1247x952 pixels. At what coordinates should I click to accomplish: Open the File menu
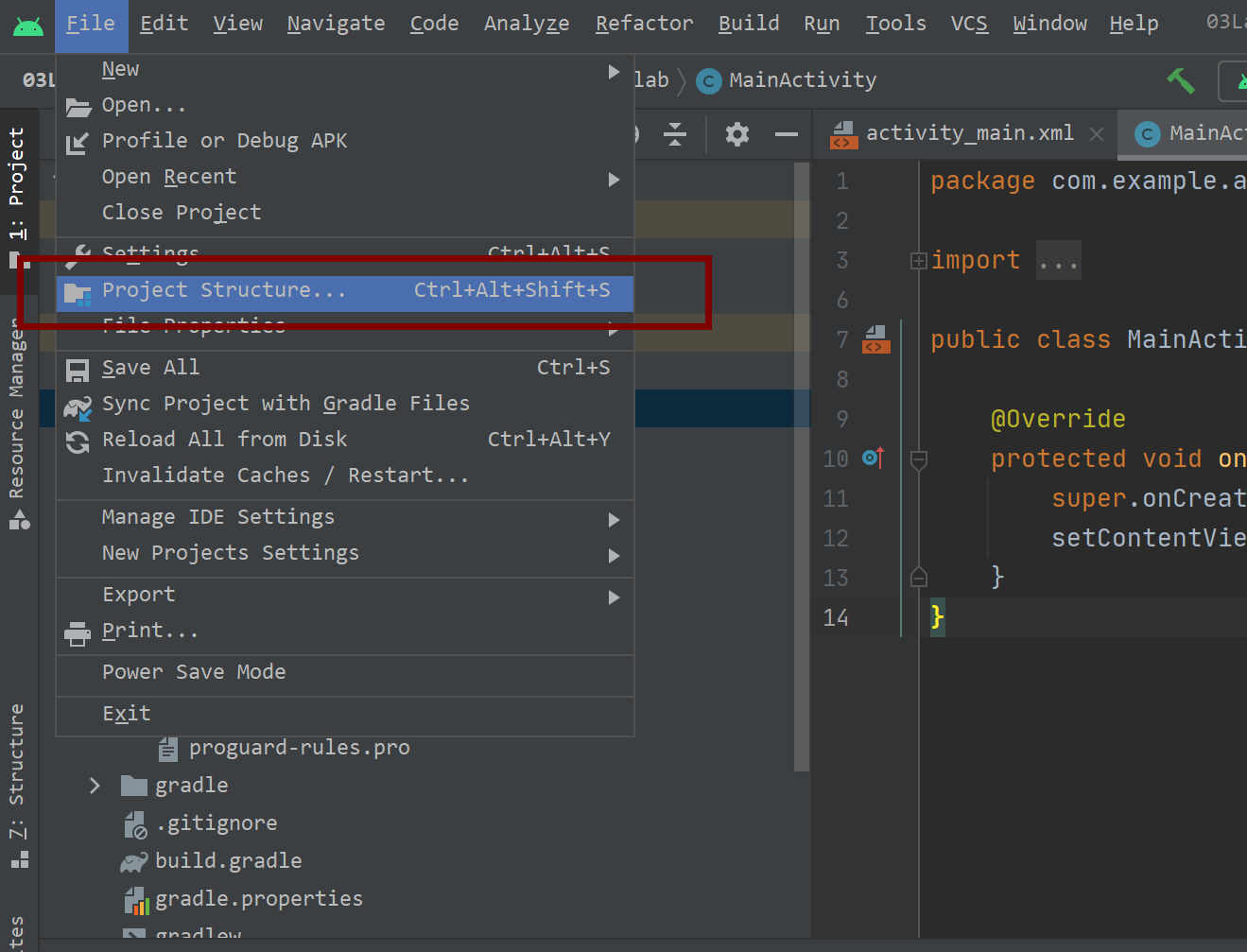[x=91, y=24]
